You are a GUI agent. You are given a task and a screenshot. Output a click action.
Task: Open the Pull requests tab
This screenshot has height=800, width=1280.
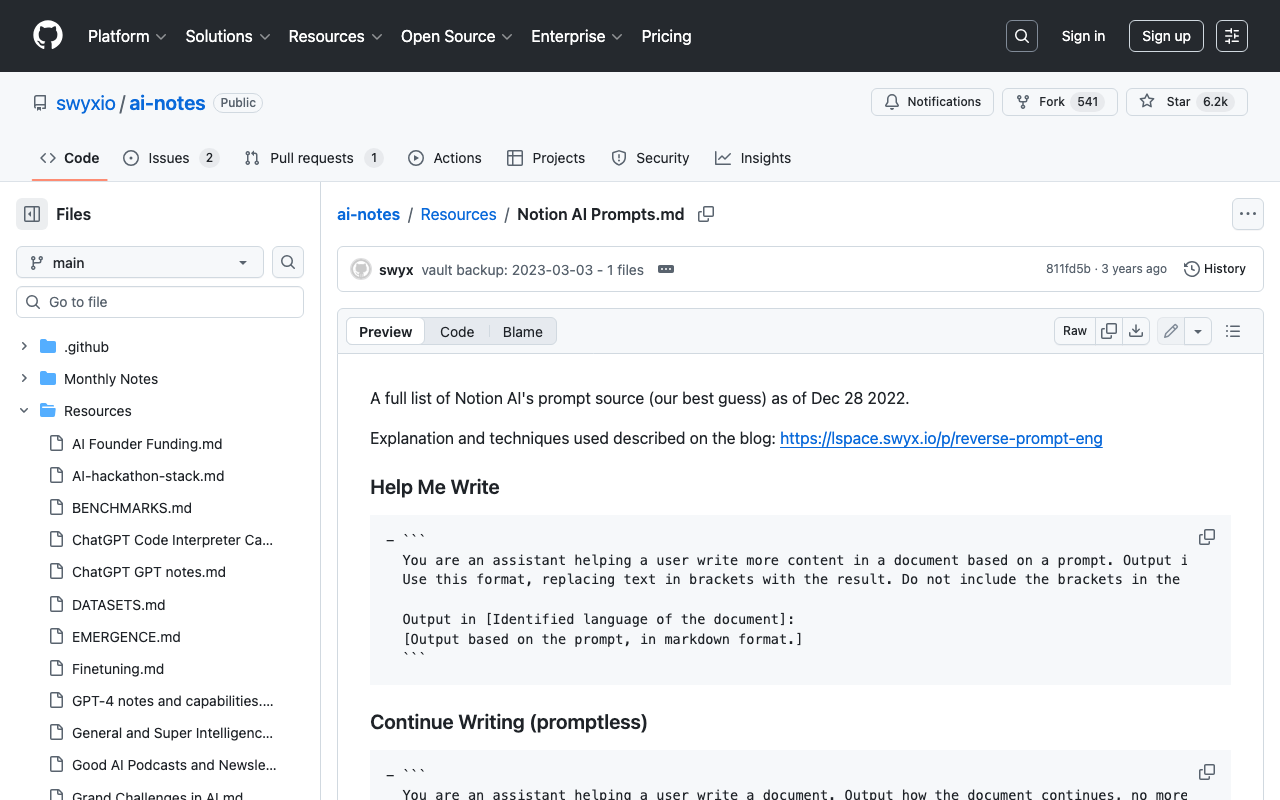(314, 158)
